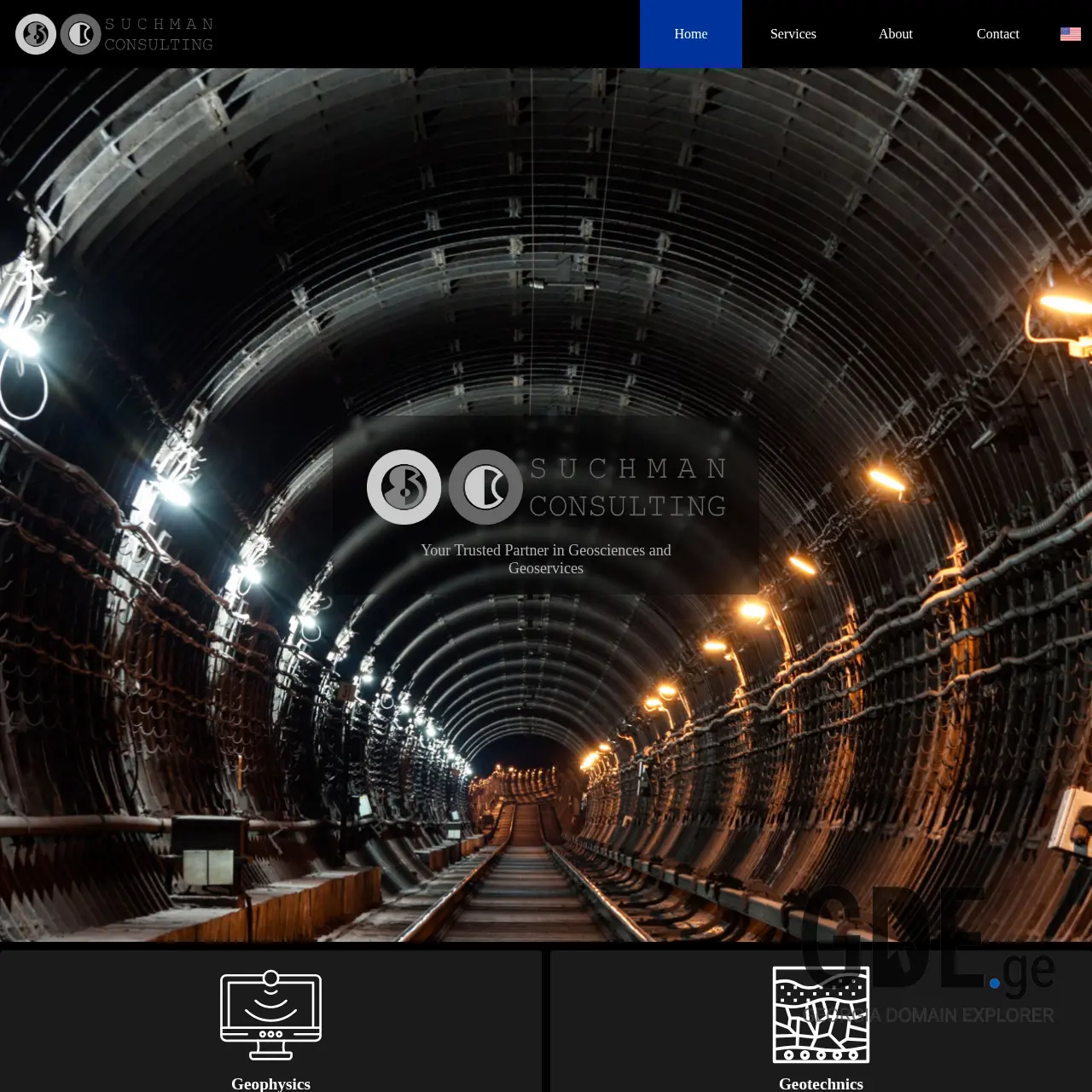Viewport: 1092px width, 1092px height.
Task: Switch language using the US flag toggle
Action: pyautogui.click(x=1070, y=34)
